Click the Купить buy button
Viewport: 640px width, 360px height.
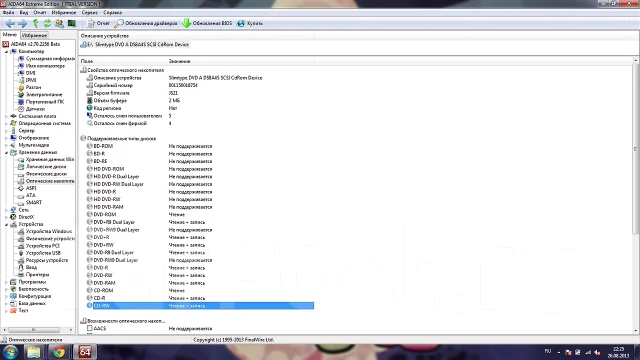250,23
